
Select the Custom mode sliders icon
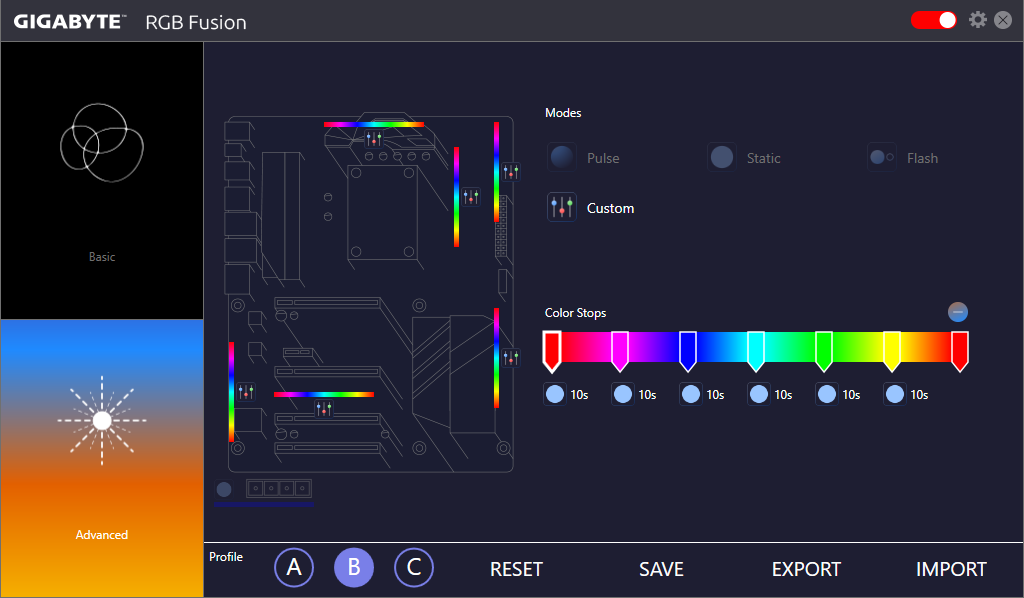tap(562, 208)
